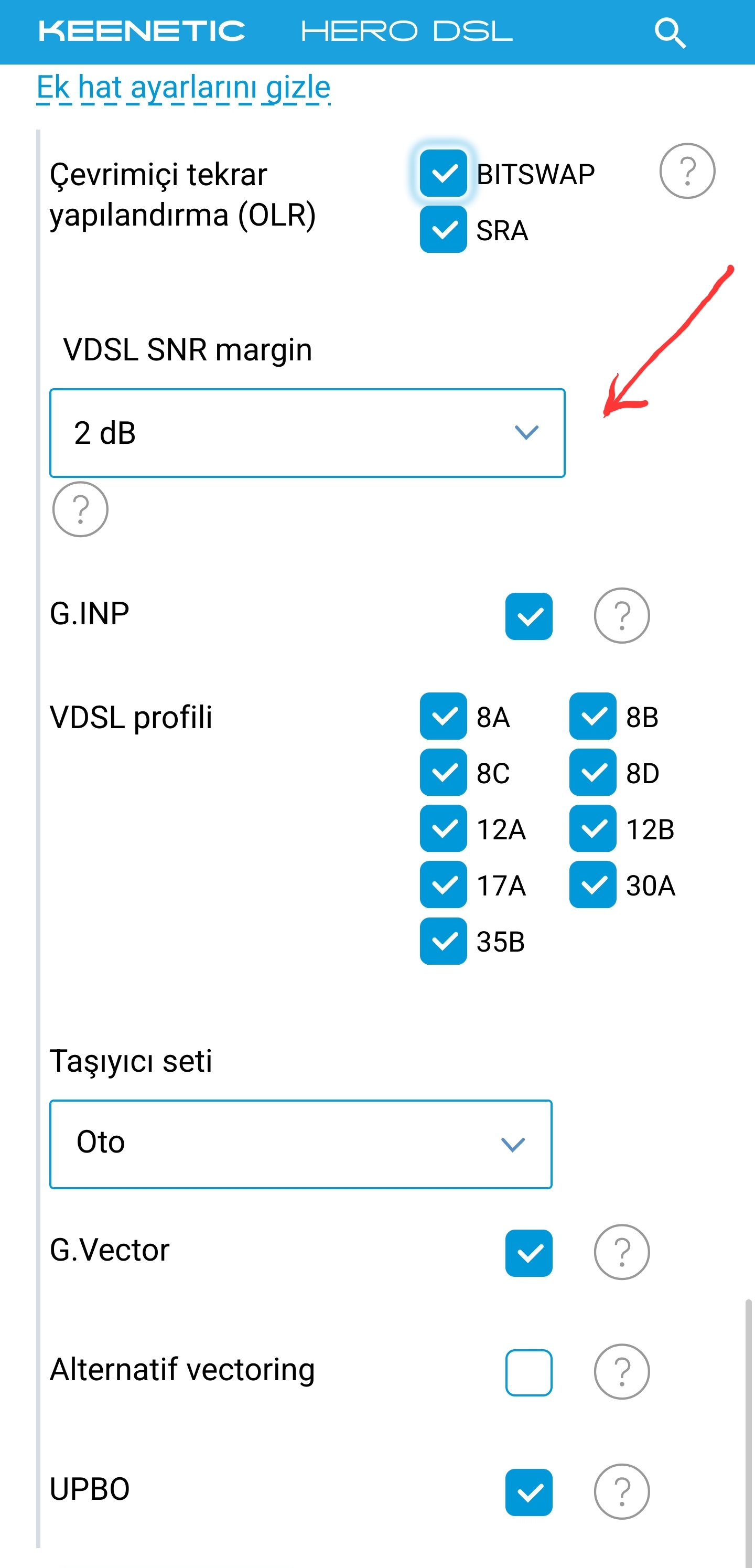This screenshot has height=1568, width=755.
Task: Click the page scrollbar on the right edge
Action: [x=748, y=1431]
